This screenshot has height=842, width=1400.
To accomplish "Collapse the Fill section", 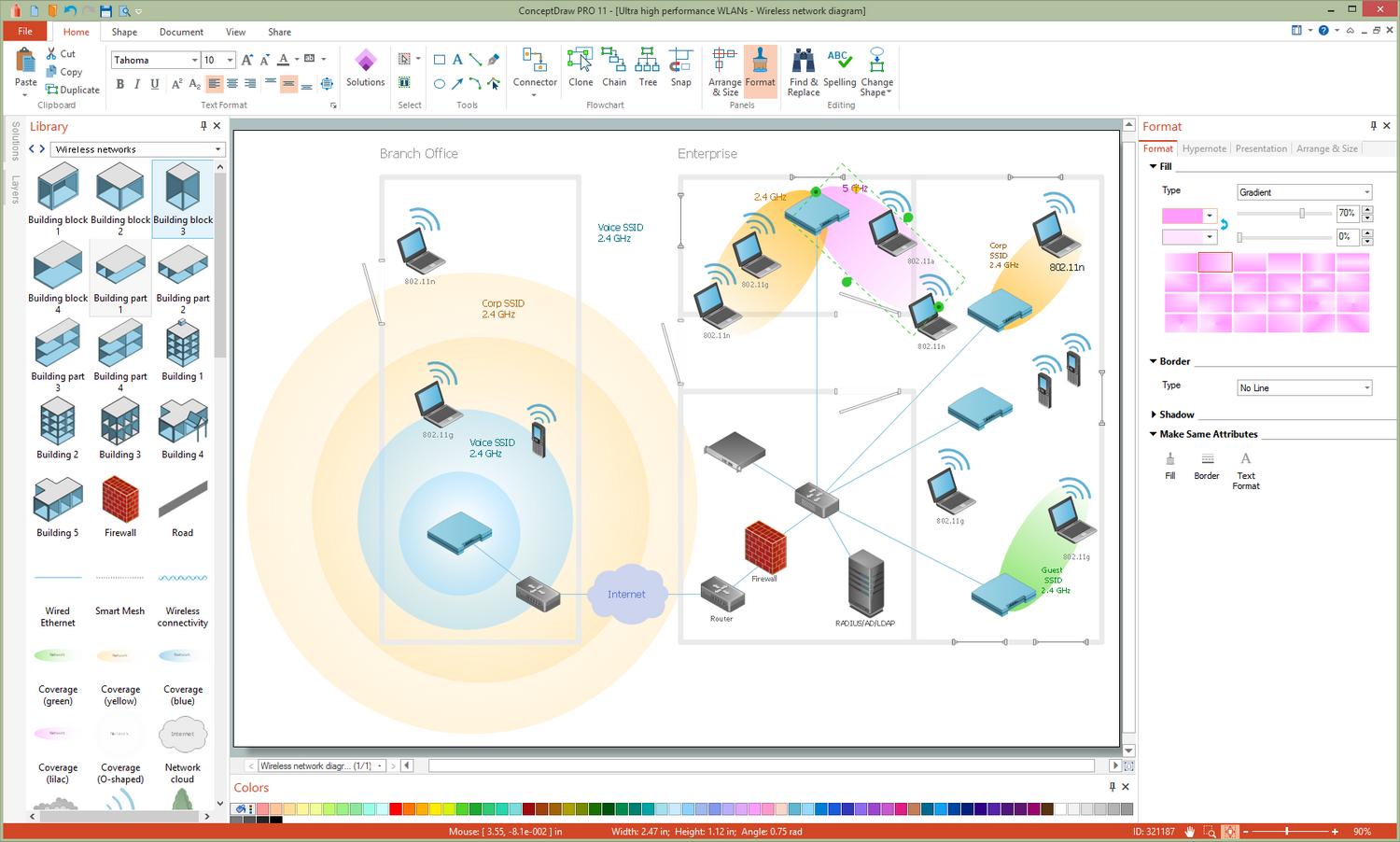I will coord(1153,166).
